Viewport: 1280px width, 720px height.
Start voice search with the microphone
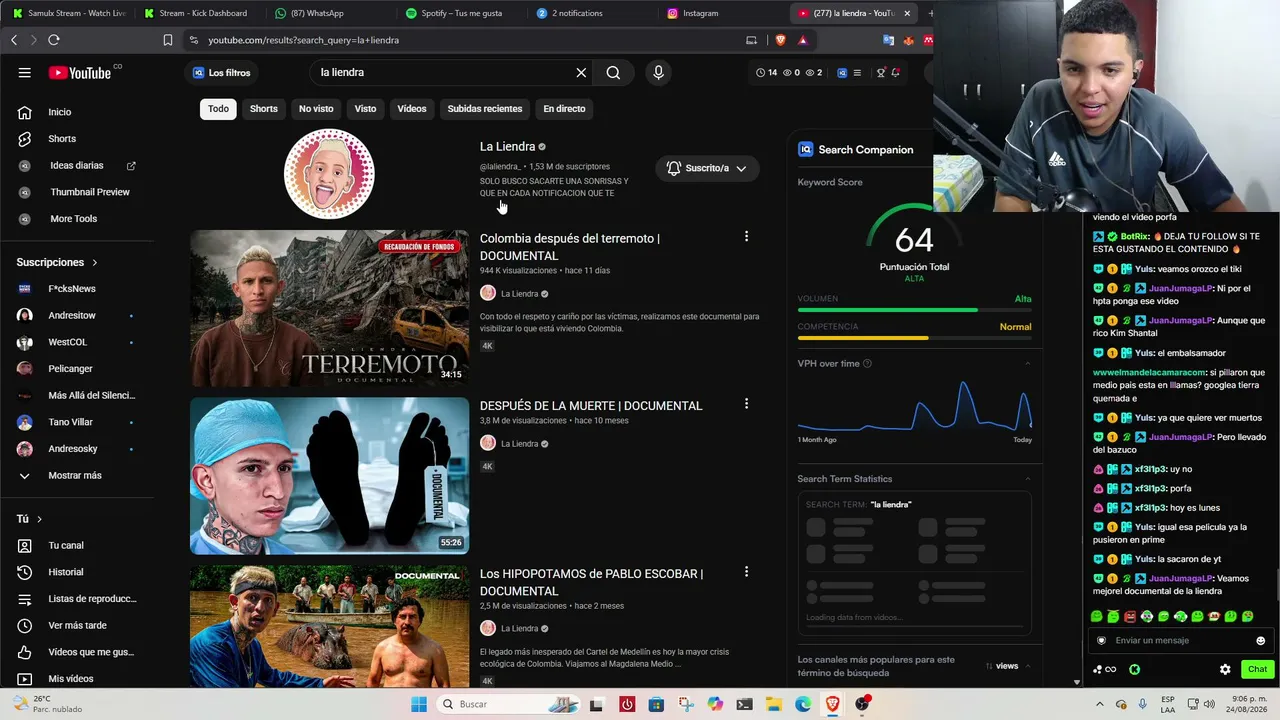pos(658,73)
